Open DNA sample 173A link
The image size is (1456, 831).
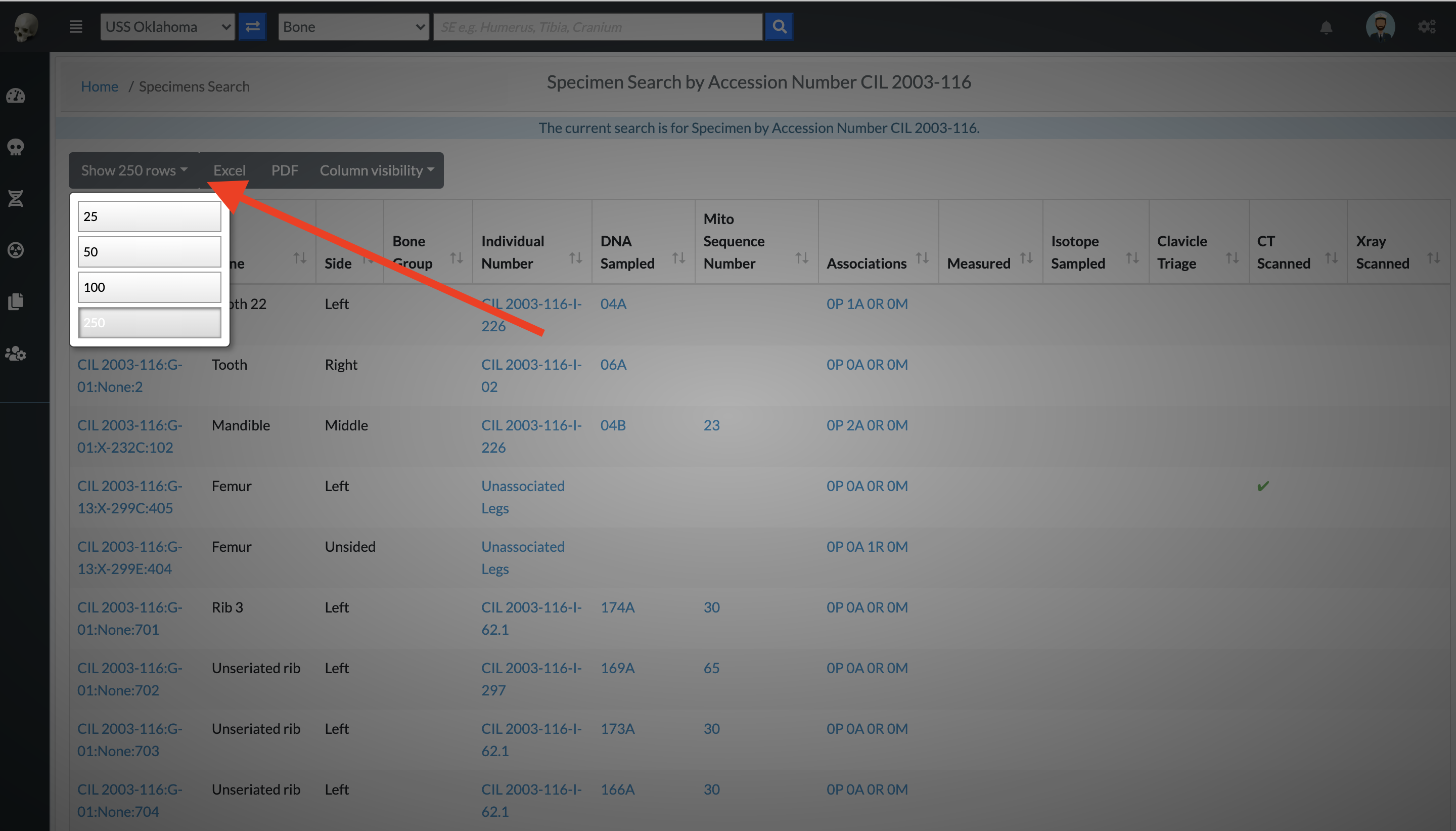tap(617, 728)
